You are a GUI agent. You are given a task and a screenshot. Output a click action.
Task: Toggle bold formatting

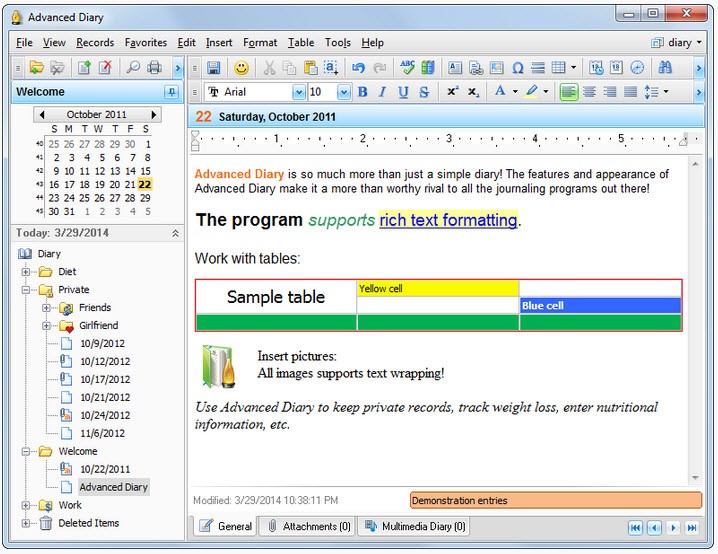[x=362, y=92]
